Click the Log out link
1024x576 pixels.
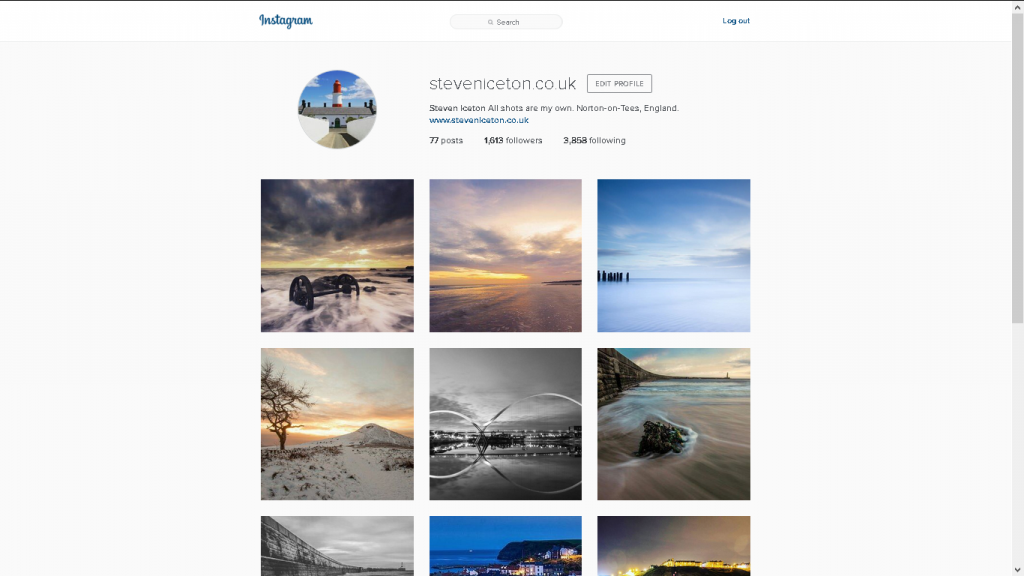click(x=736, y=21)
